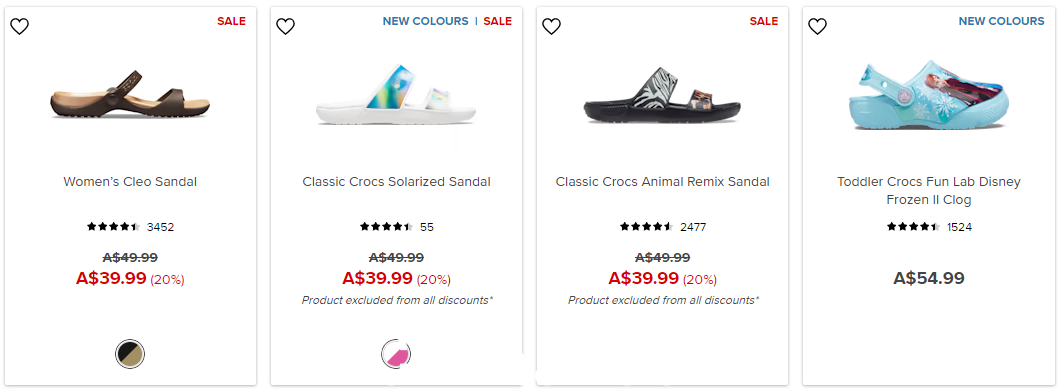
Task: Choose the white and pink colour swatch
Action: click(x=396, y=354)
